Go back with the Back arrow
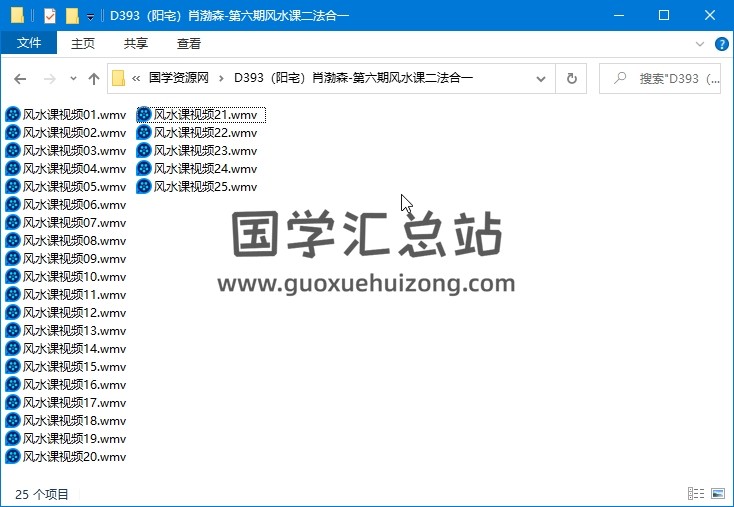The image size is (734, 507). coord(20,79)
